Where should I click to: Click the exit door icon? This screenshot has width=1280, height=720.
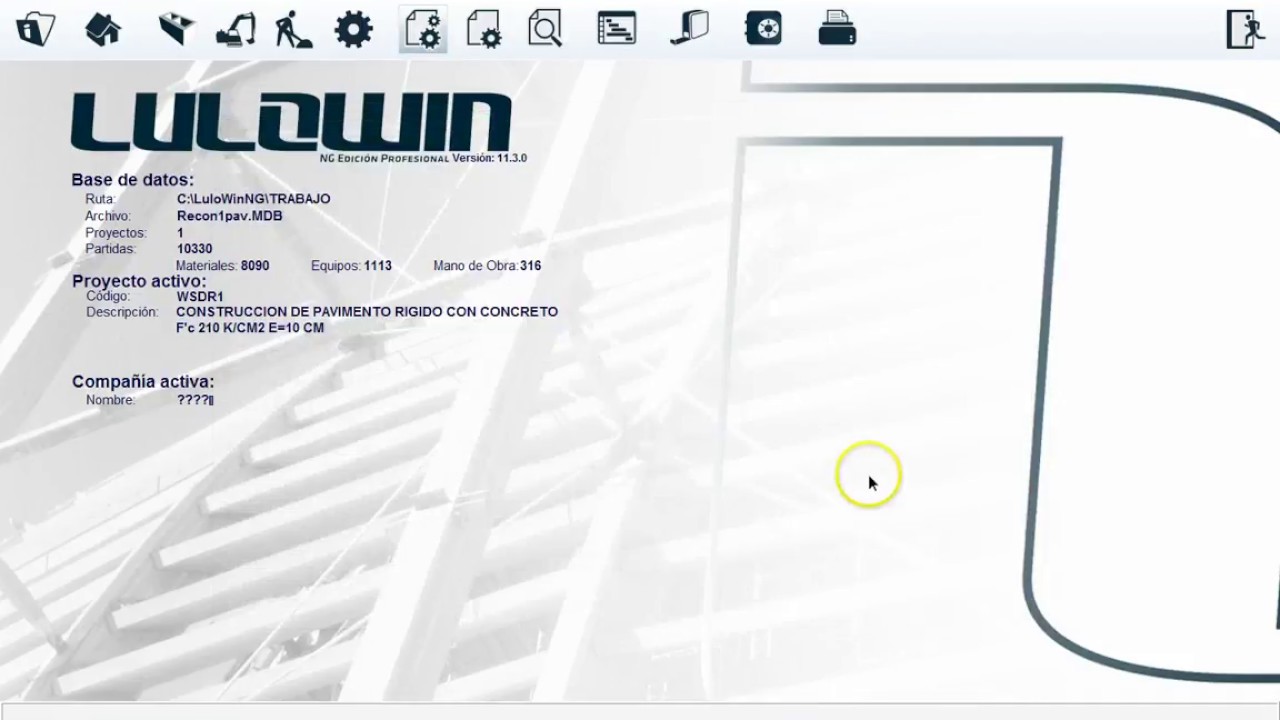click(1245, 29)
